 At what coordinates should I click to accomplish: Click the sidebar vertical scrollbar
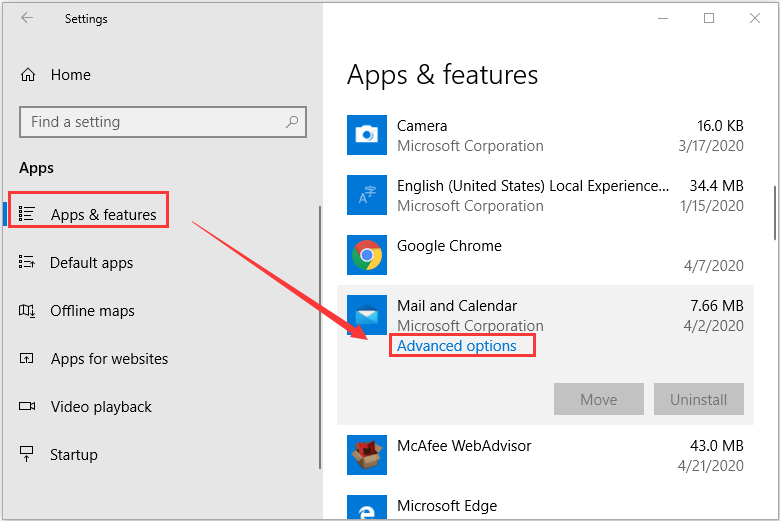[x=319, y=337]
